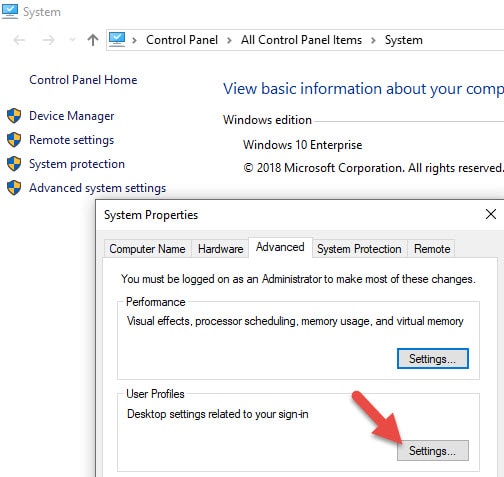Click the Advanced system settings shield icon
The width and height of the screenshot is (504, 477).
coord(14,188)
